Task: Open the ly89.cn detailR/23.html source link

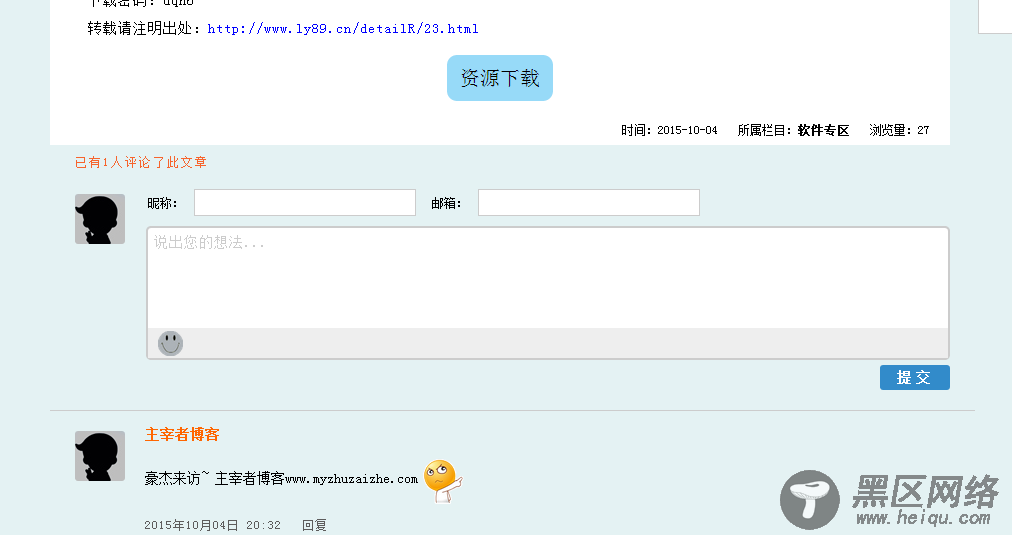Action: tap(343, 29)
